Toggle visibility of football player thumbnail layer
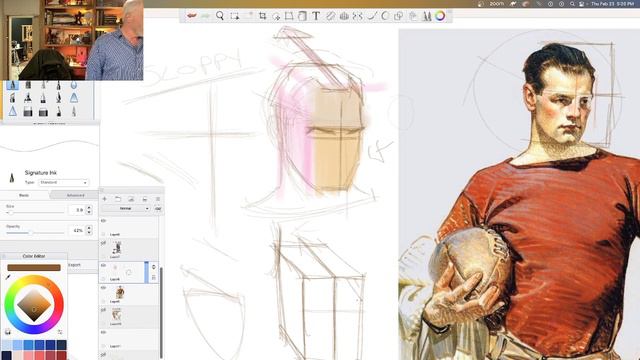Viewport: 640px width, 360px height. 103,288
